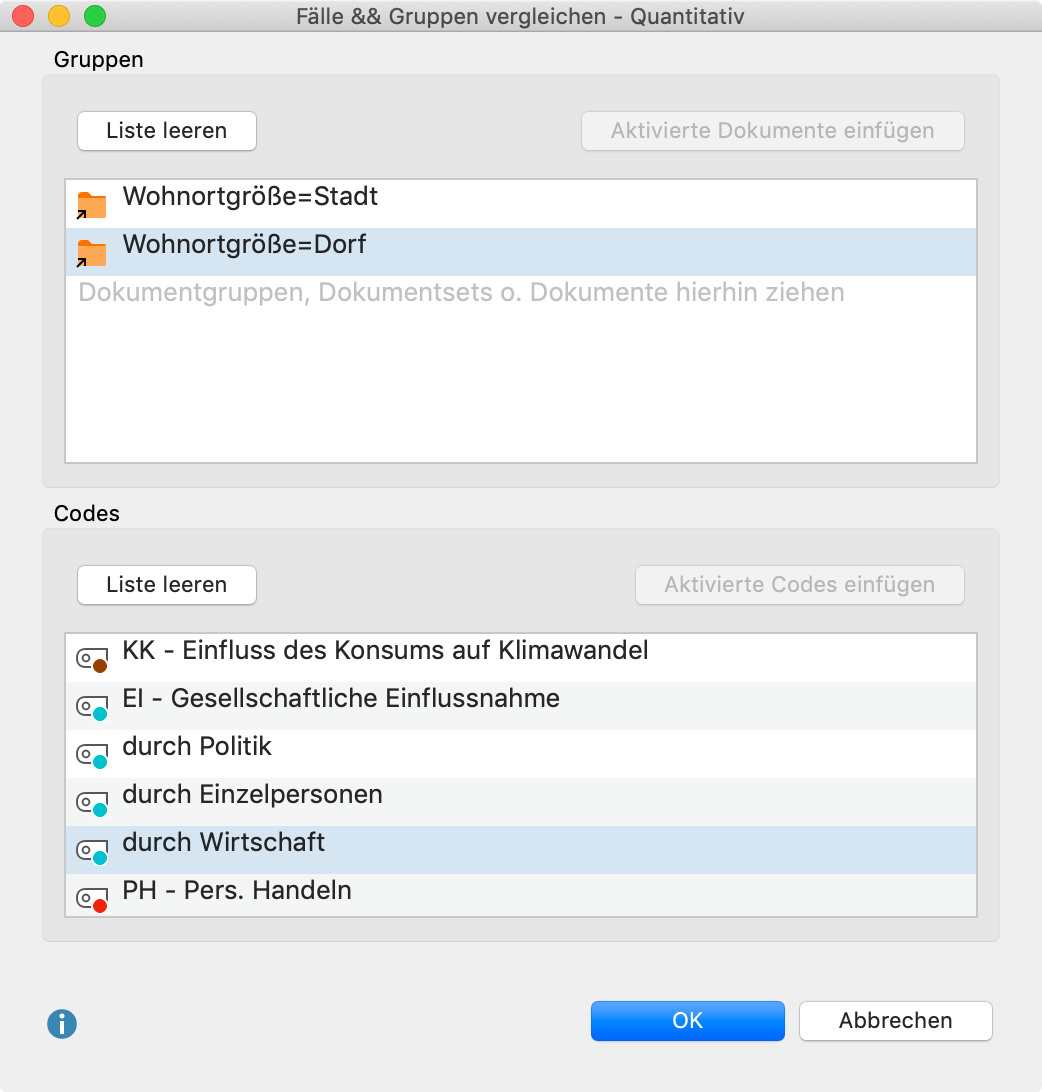Click the folder icon next to Wohnortgröße=Stadt
Viewport: 1042px width, 1092px height.
[91, 205]
